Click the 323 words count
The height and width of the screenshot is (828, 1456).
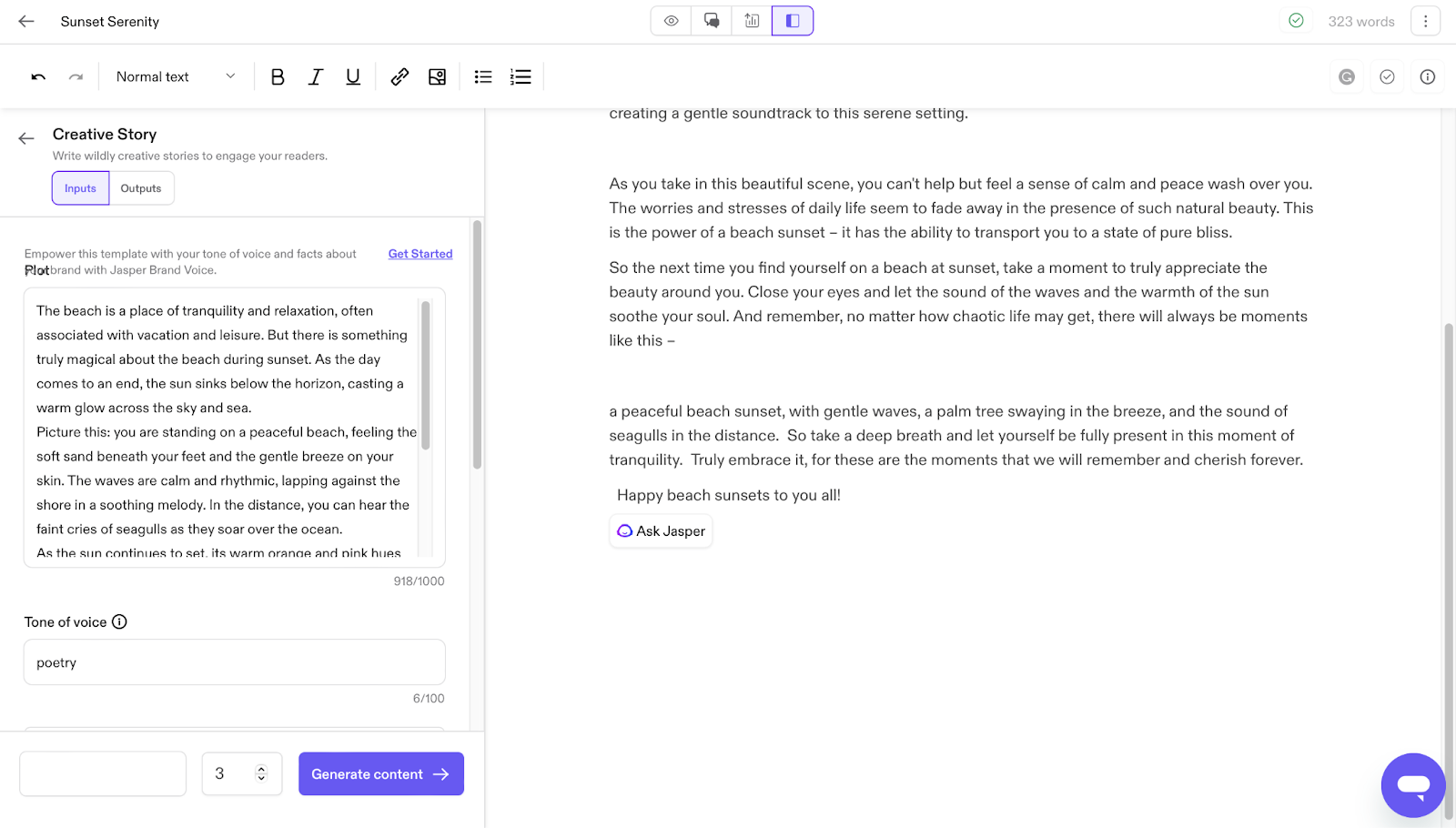click(1360, 21)
